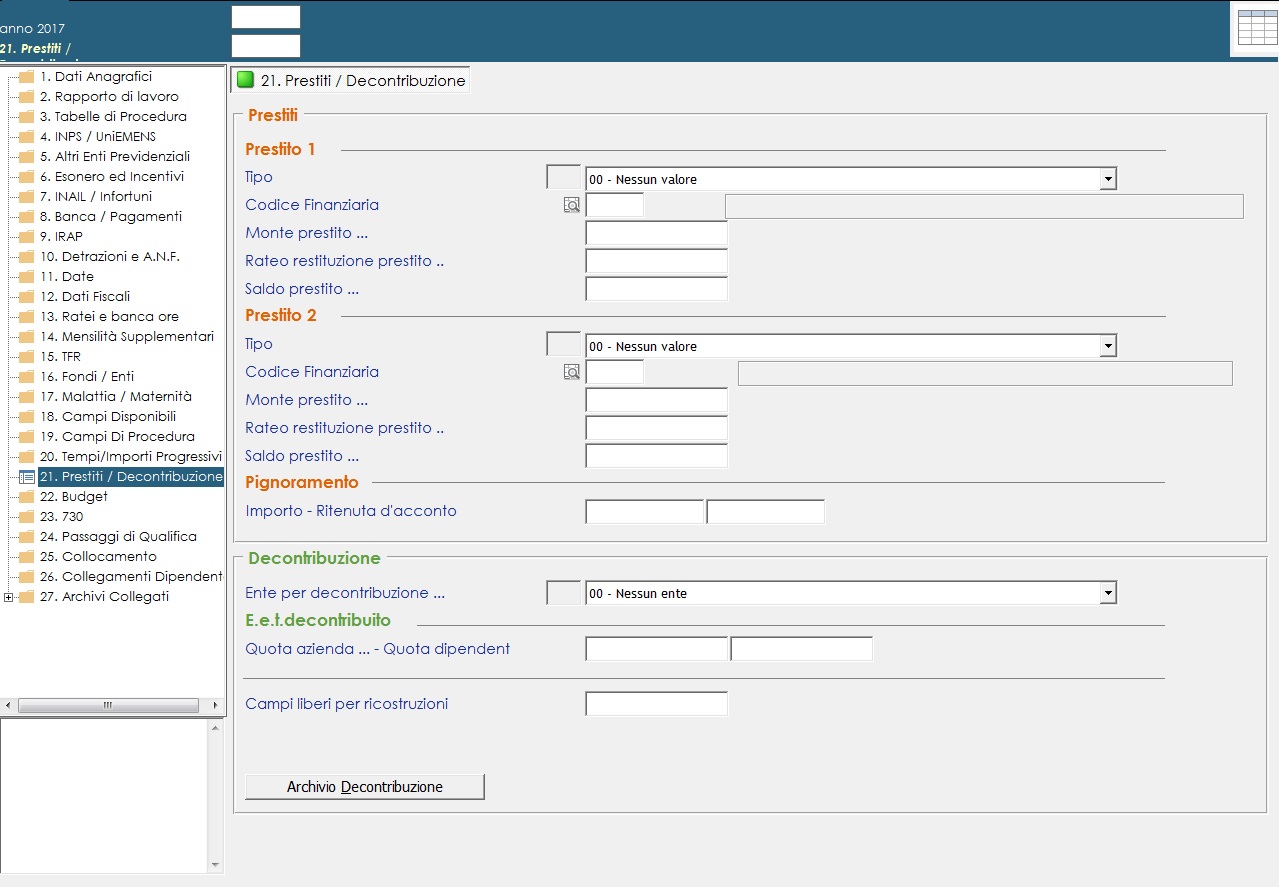Click Pignoramento Importo input field

click(x=644, y=512)
